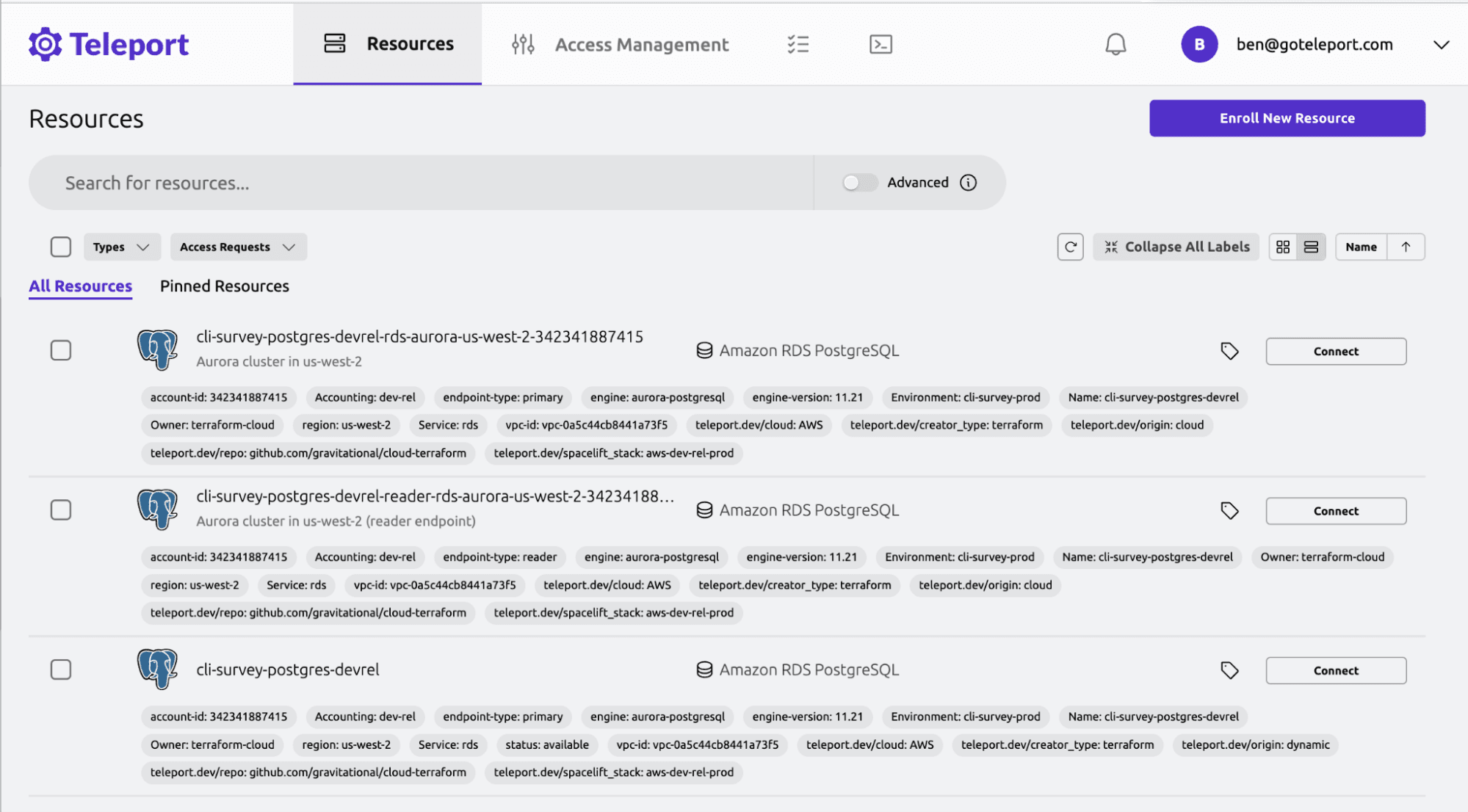
Task: Click the notification bell icon
Action: tap(1115, 44)
